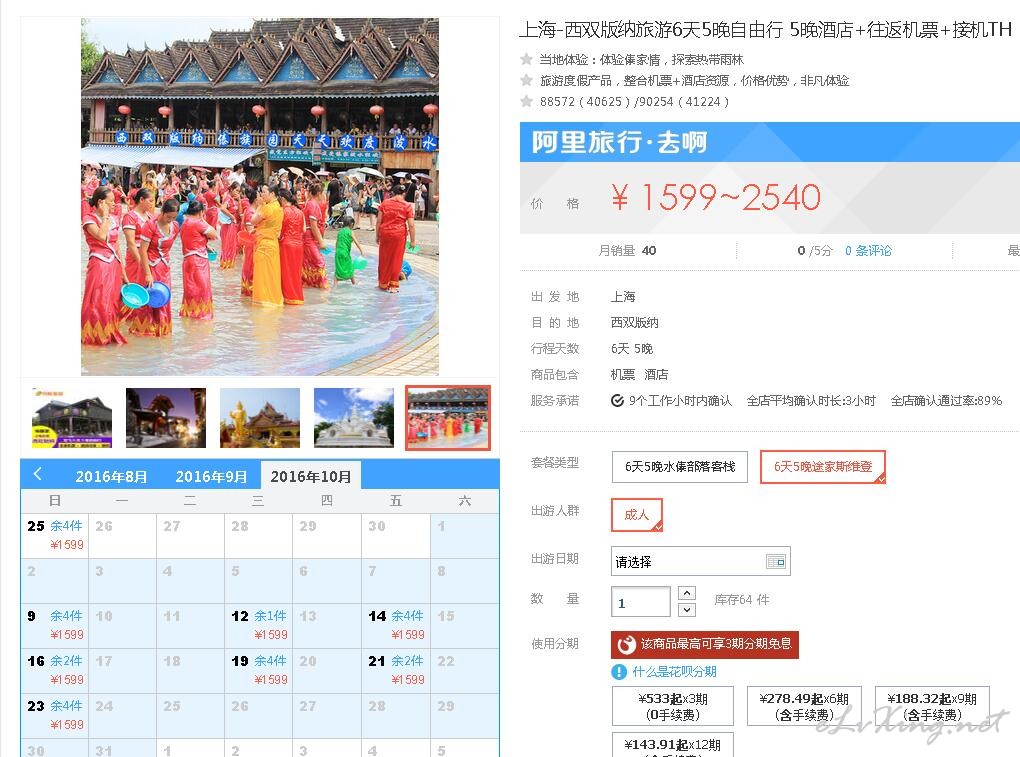Increase quantity with the up arrow
The width and height of the screenshot is (1020, 757).
[x=687, y=593]
